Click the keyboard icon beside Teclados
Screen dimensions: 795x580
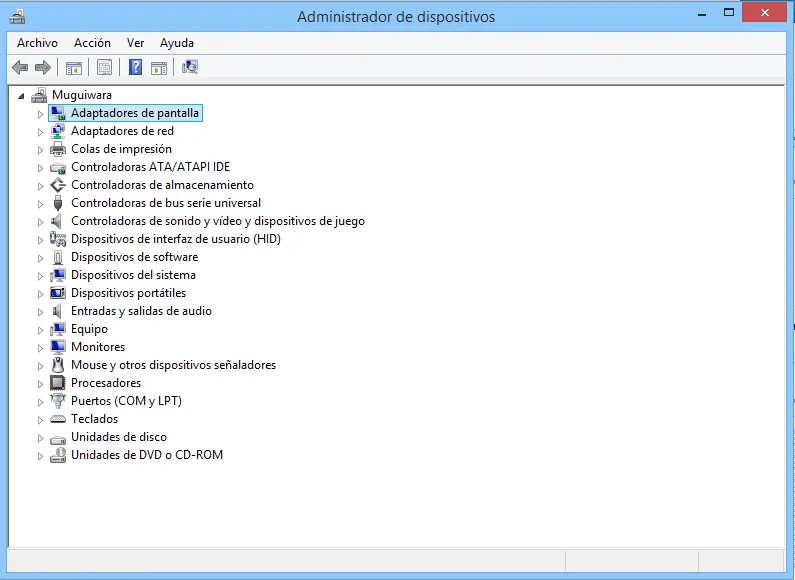tap(58, 419)
